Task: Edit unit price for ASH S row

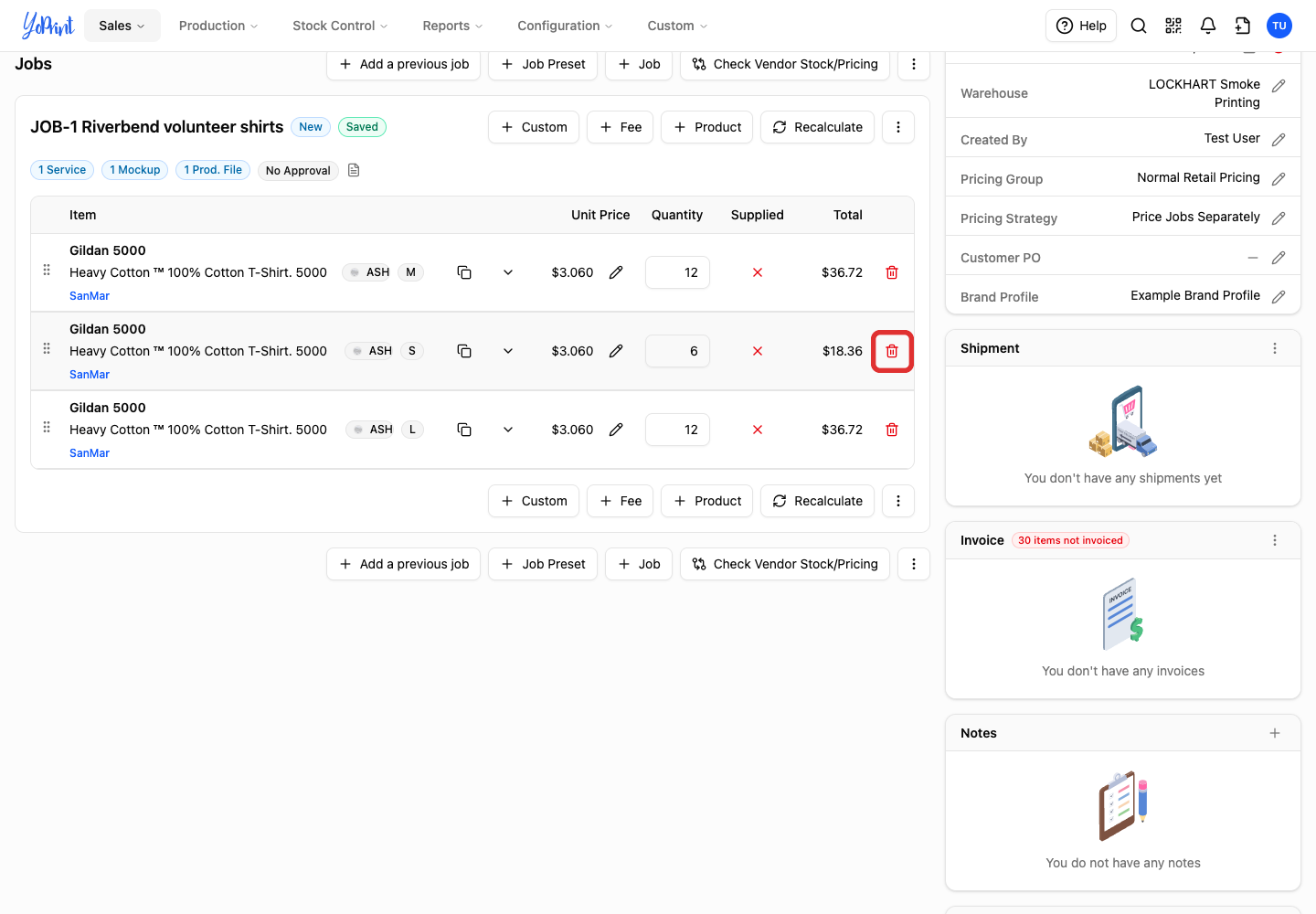Action: (616, 351)
